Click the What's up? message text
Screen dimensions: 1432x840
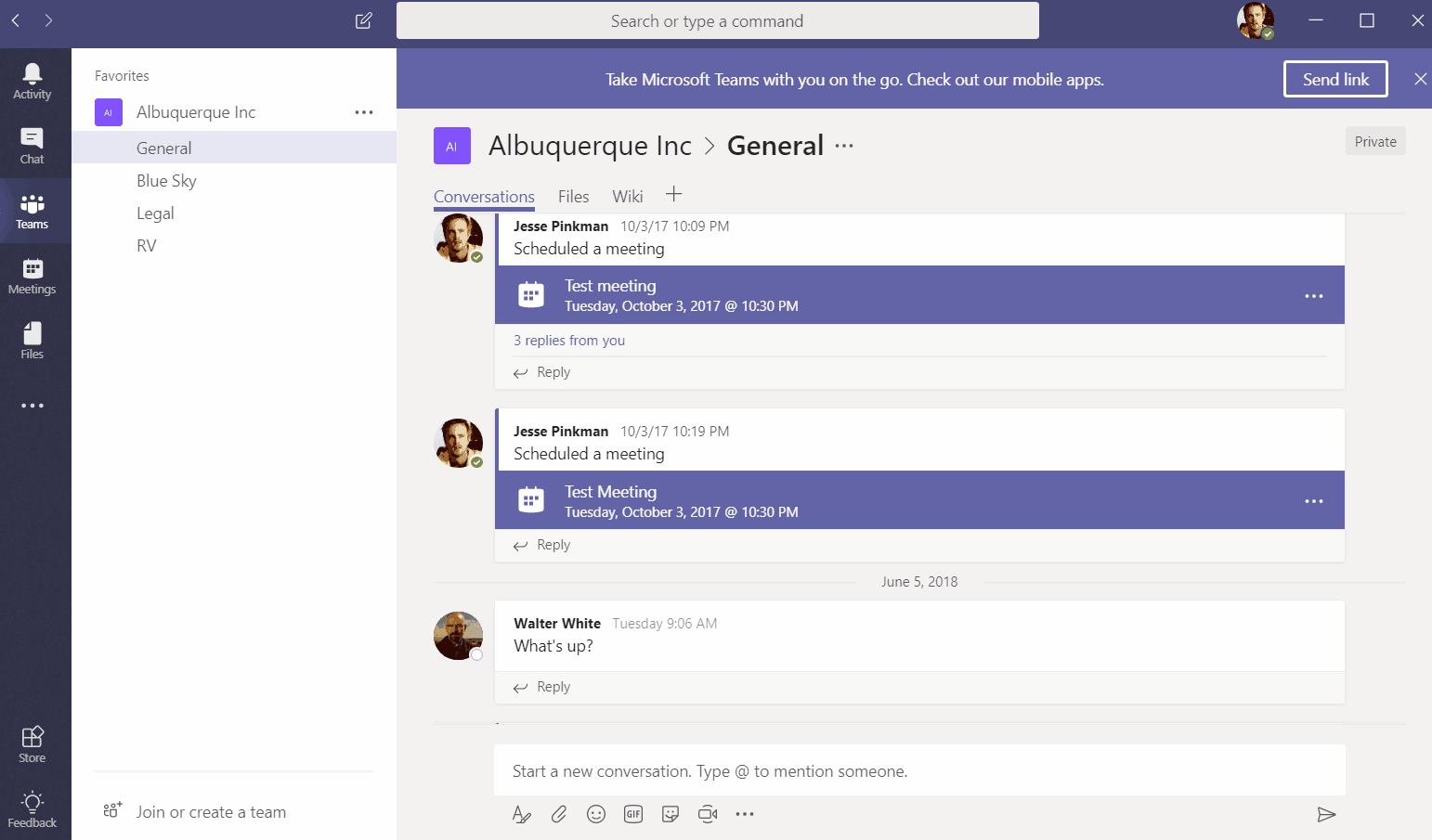[553, 646]
